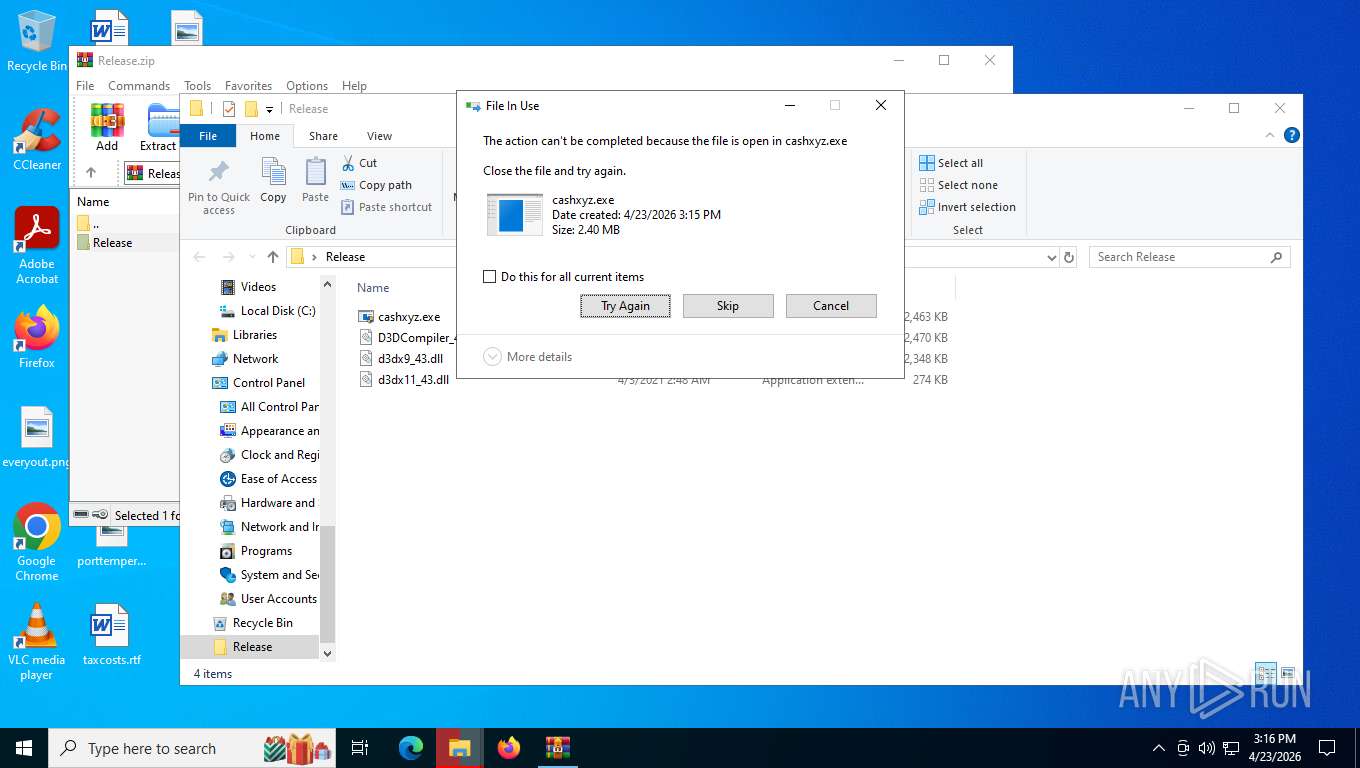Open Google Chrome desktop shortcut

[37, 542]
